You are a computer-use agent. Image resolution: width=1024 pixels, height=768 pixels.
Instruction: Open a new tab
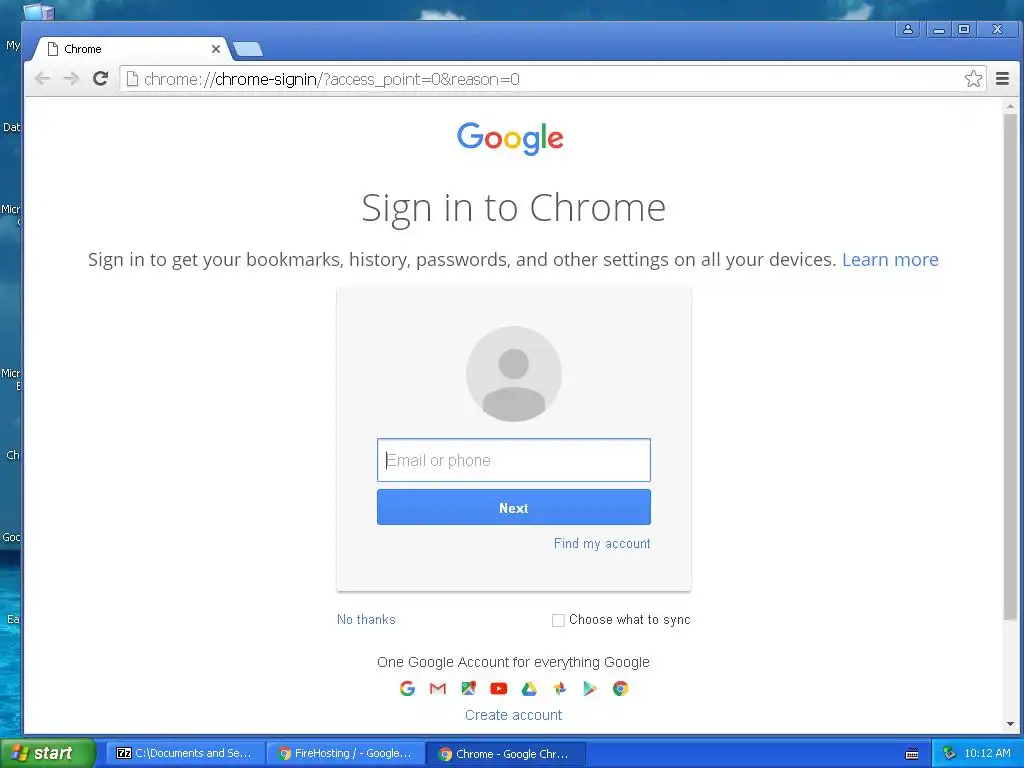pos(248,49)
